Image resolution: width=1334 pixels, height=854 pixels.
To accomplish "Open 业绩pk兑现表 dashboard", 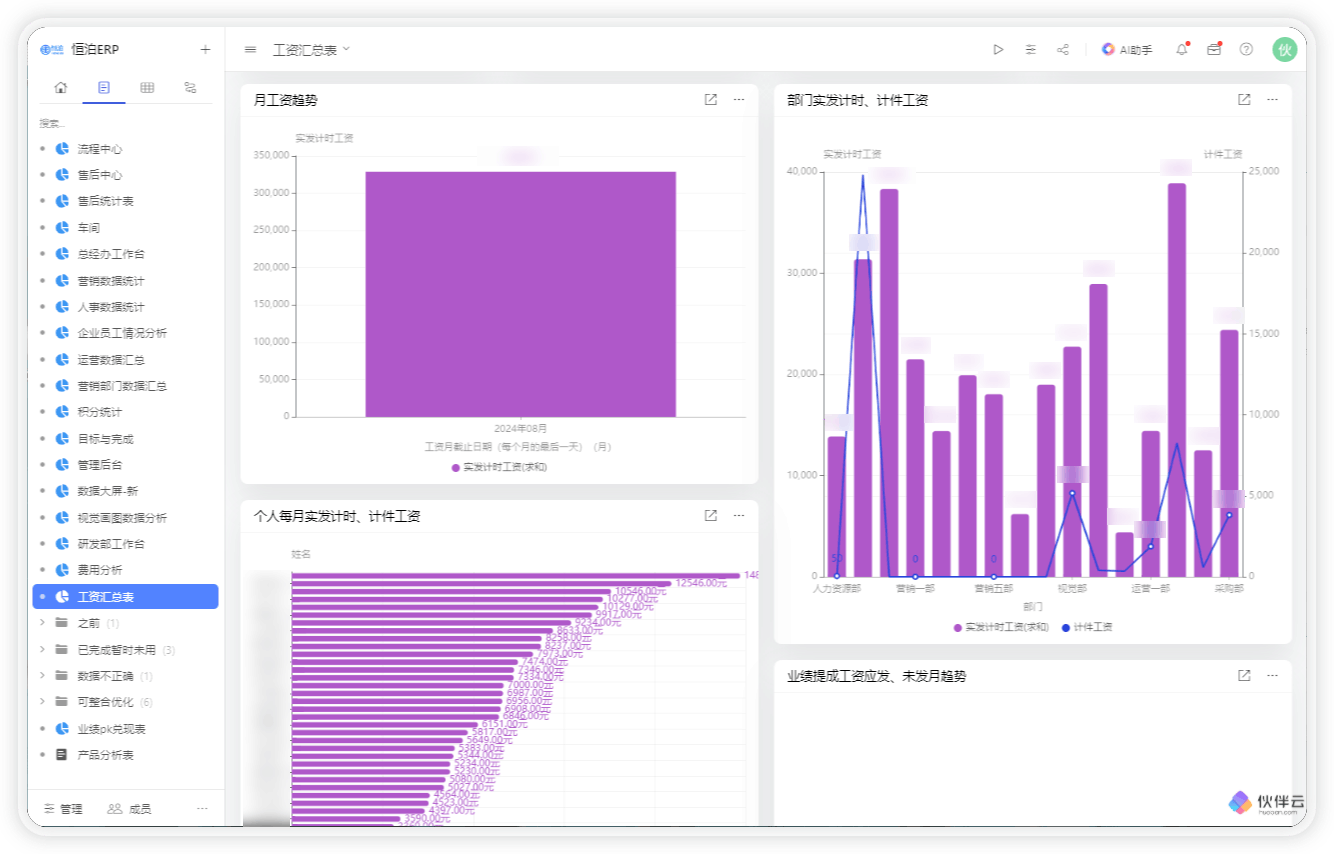I will 111,729.
